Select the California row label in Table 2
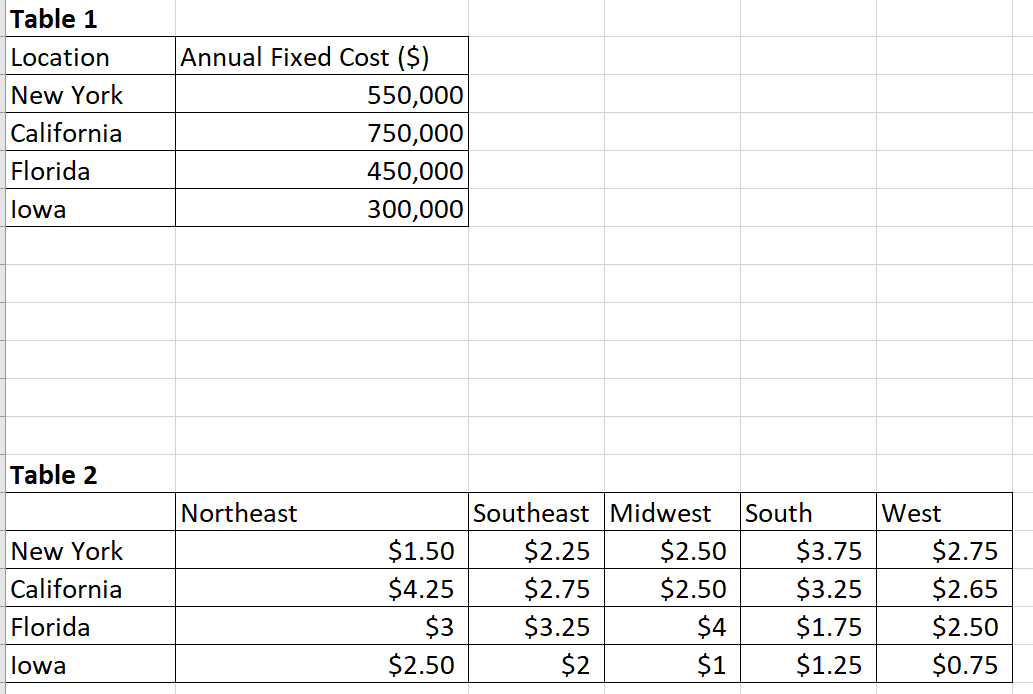This screenshot has width=1033, height=694. coord(90,588)
